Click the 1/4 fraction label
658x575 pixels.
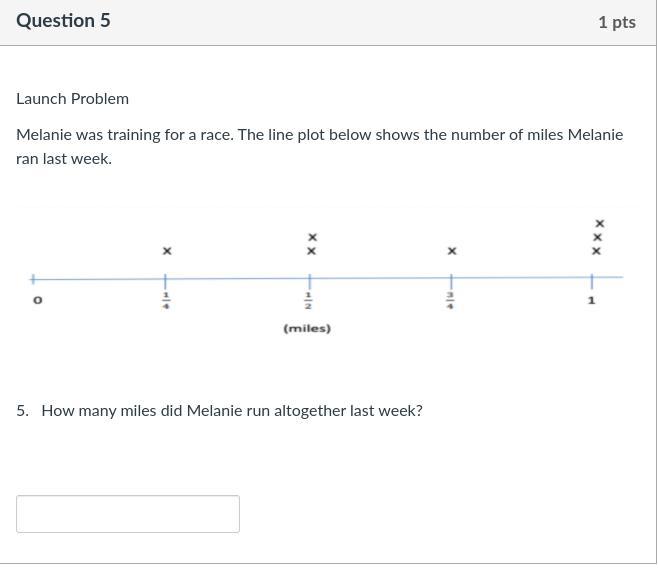[167, 300]
